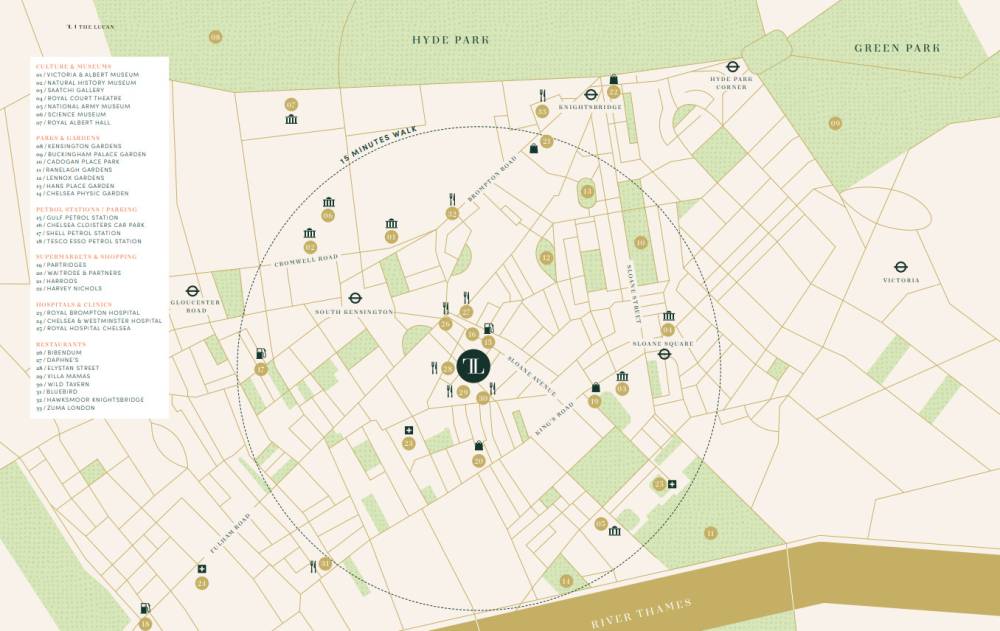Viewport: 1000px width, 631px height.
Task: Select "Tesco Esso Petrol Station" in the legend
Action: (x=89, y=241)
